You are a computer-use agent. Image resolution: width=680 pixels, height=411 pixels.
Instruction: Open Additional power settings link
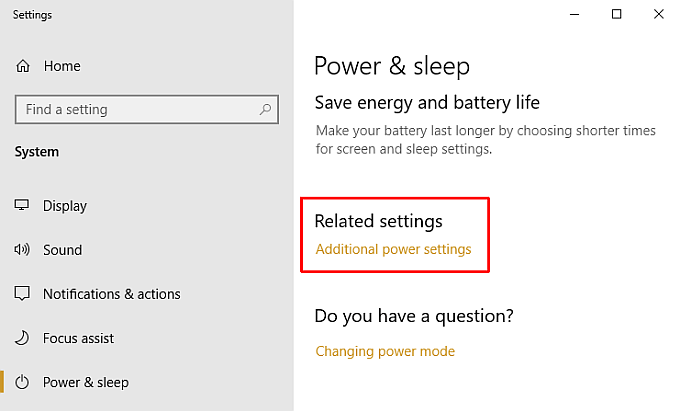[x=393, y=249]
